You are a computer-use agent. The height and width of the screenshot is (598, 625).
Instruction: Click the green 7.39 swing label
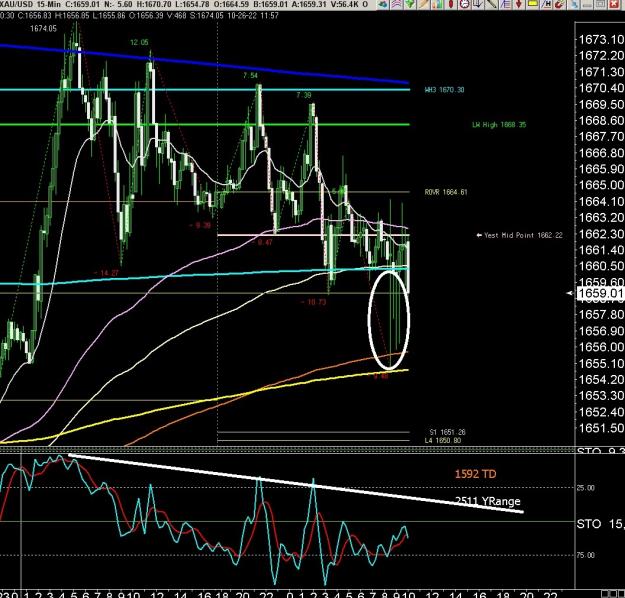[304, 95]
